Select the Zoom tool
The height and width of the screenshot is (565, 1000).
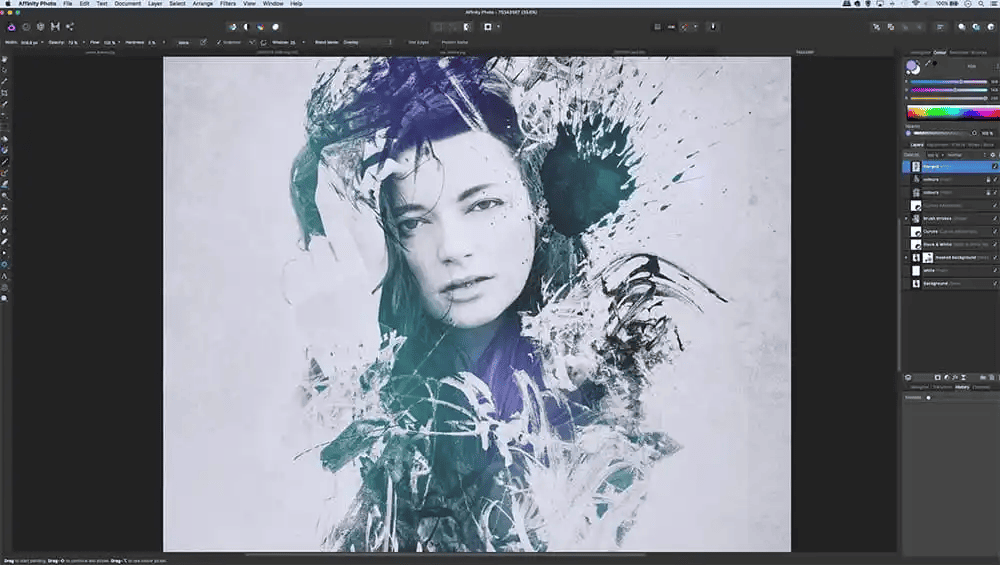coord(4,298)
